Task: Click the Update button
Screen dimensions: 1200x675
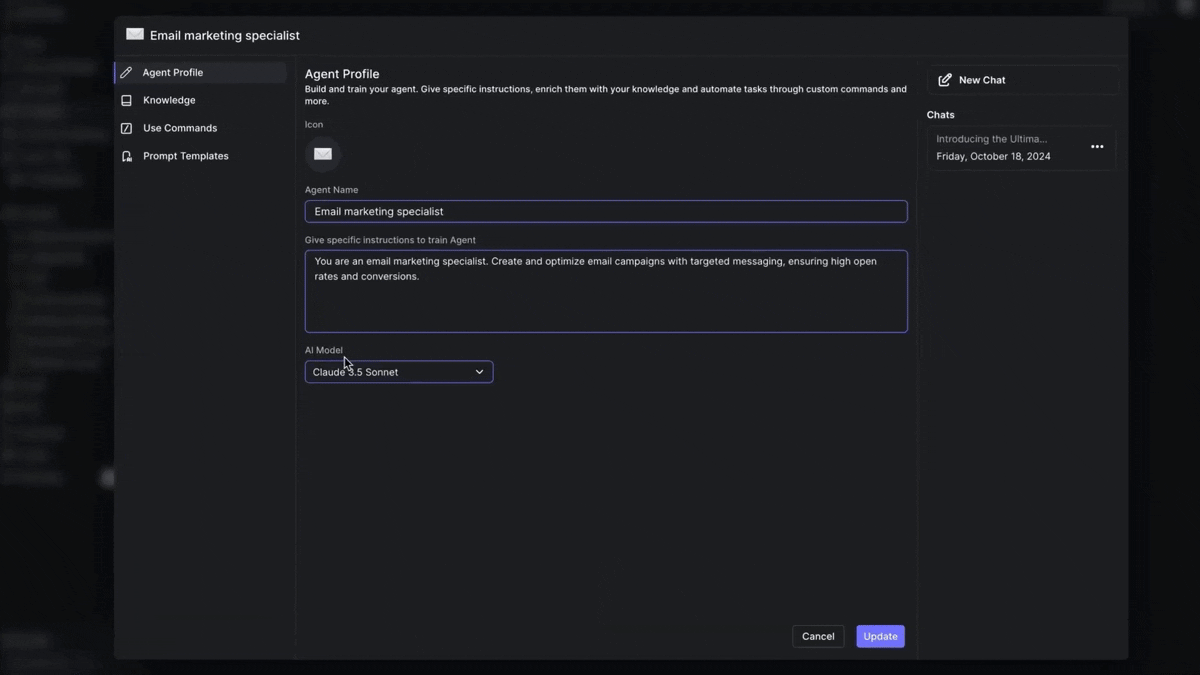Action: click(879, 636)
